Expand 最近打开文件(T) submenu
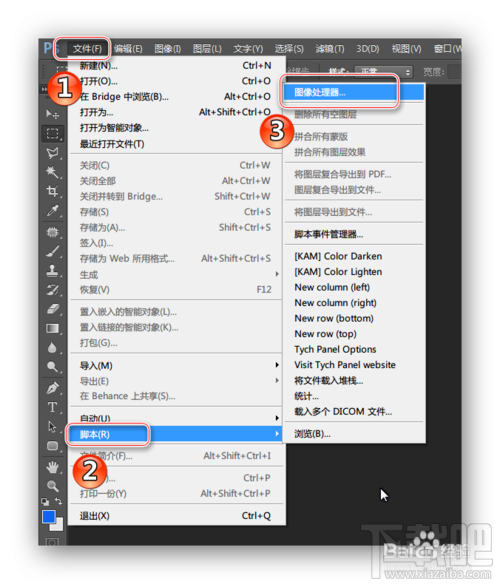 pos(176,144)
